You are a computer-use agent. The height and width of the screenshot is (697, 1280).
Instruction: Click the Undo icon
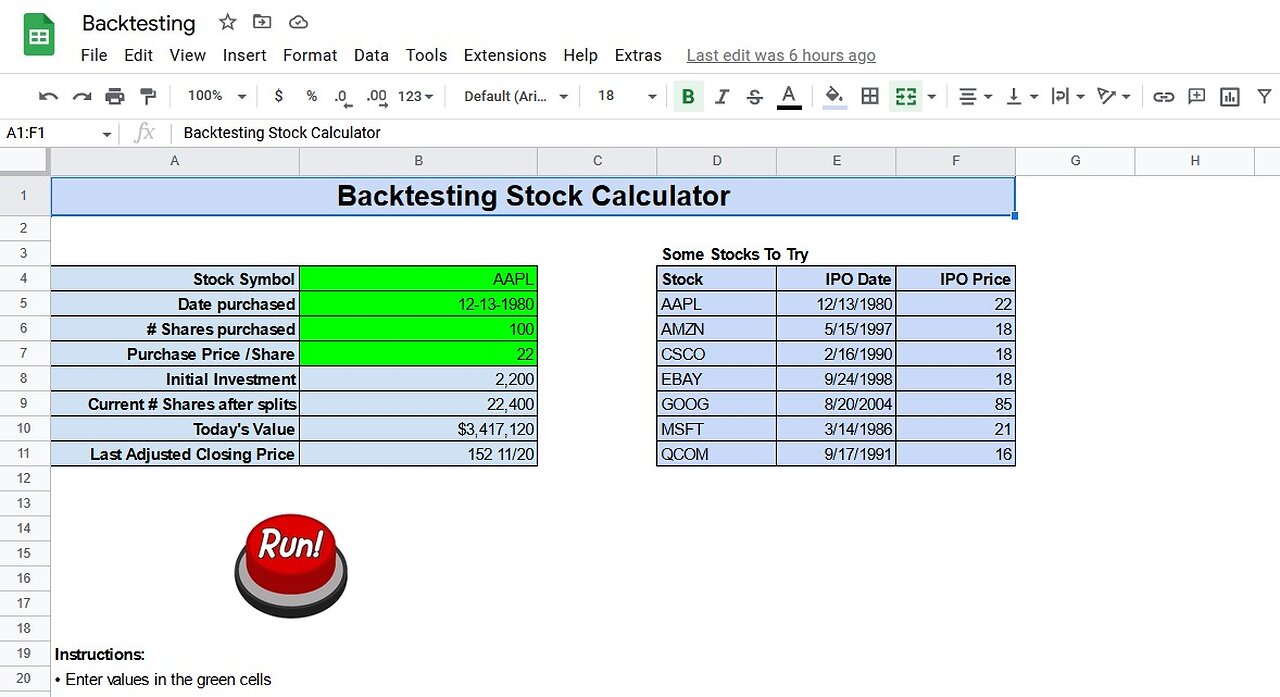48,96
